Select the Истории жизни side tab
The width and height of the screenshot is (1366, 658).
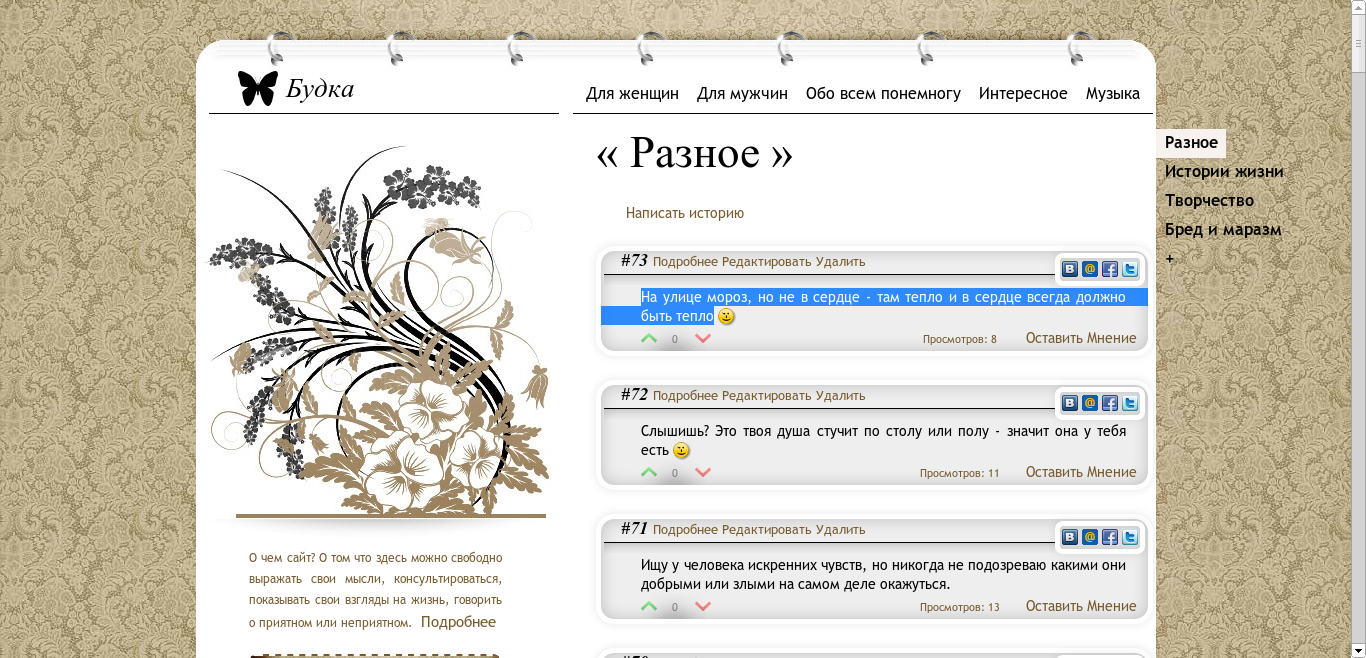tap(1224, 172)
